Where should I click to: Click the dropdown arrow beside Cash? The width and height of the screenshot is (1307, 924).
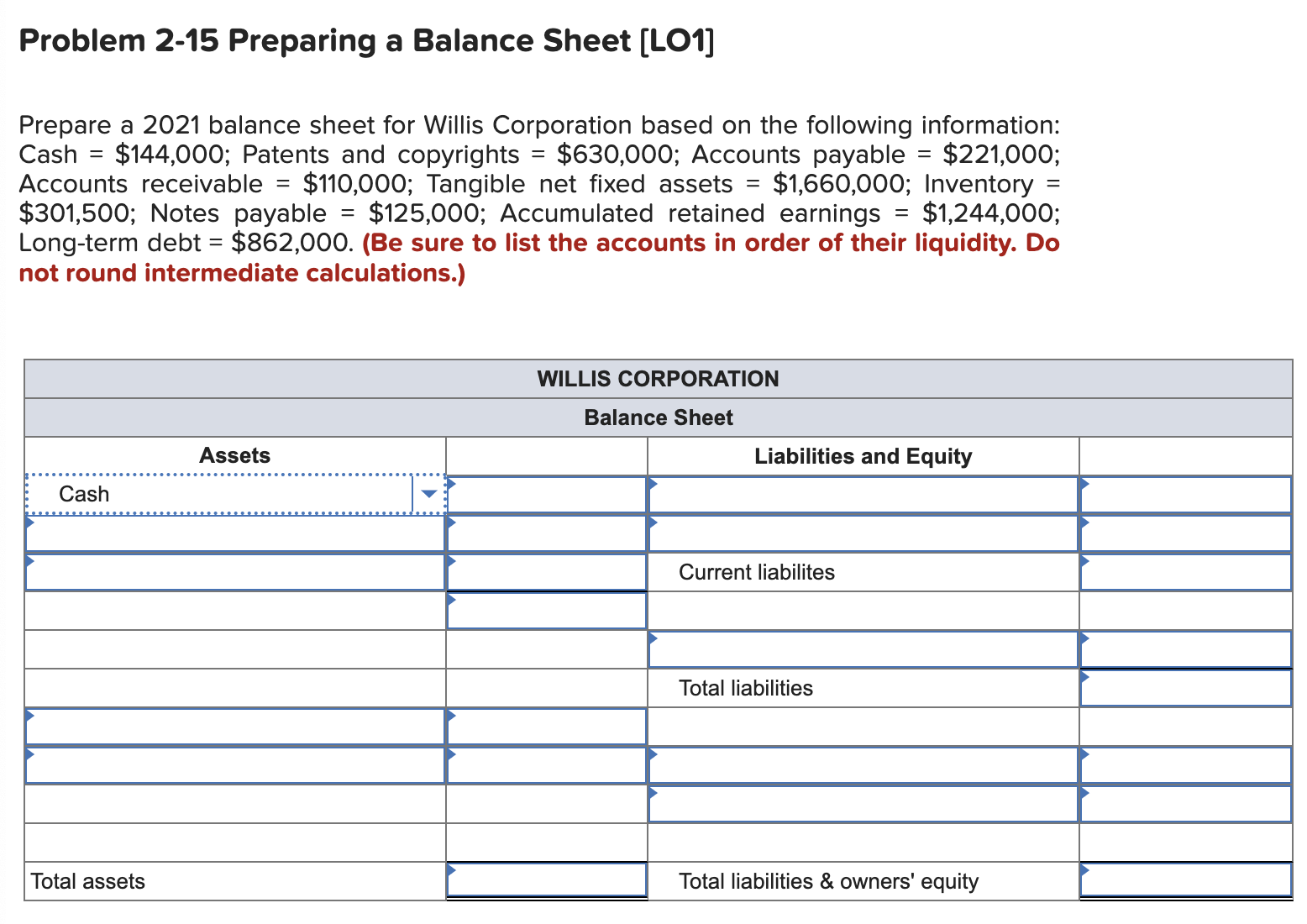coord(430,494)
